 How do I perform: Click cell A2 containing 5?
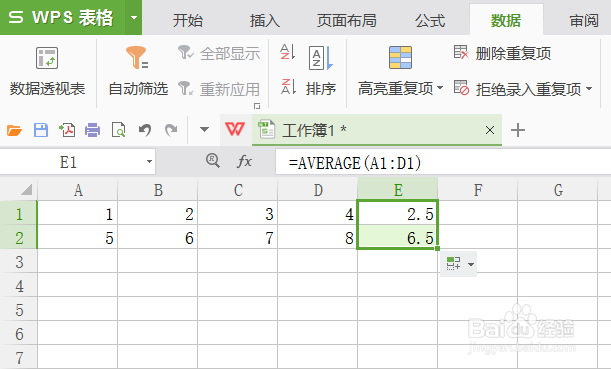78,237
